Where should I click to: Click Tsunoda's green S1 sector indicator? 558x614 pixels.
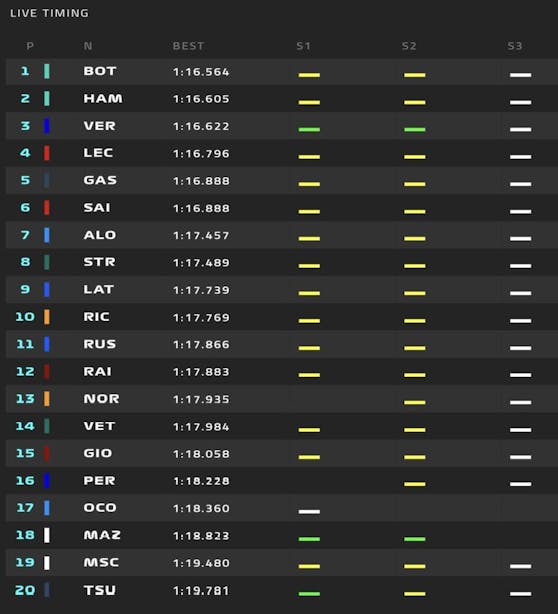[x=309, y=594]
